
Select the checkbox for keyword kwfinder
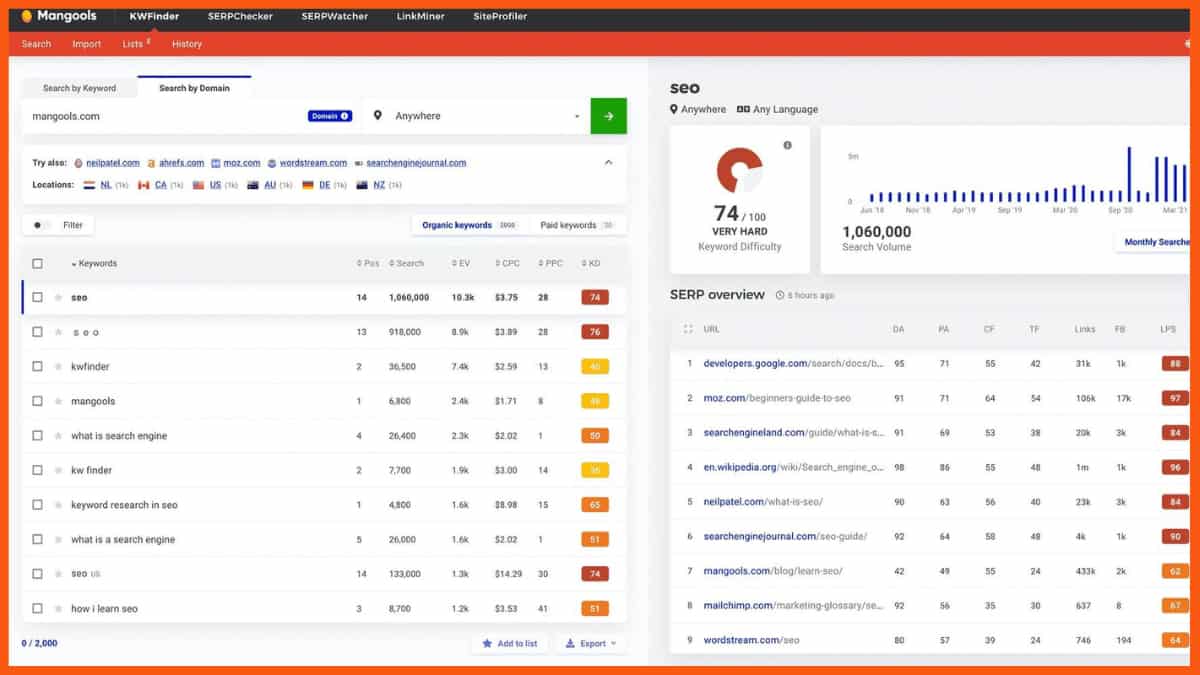point(35,366)
